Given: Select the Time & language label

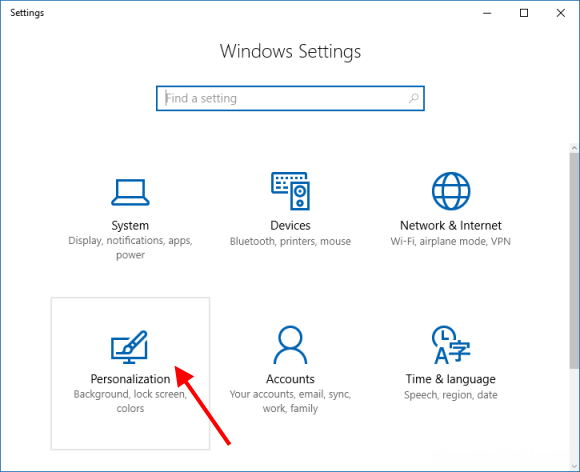Looking at the screenshot, I should pyautogui.click(x=451, y=379).
